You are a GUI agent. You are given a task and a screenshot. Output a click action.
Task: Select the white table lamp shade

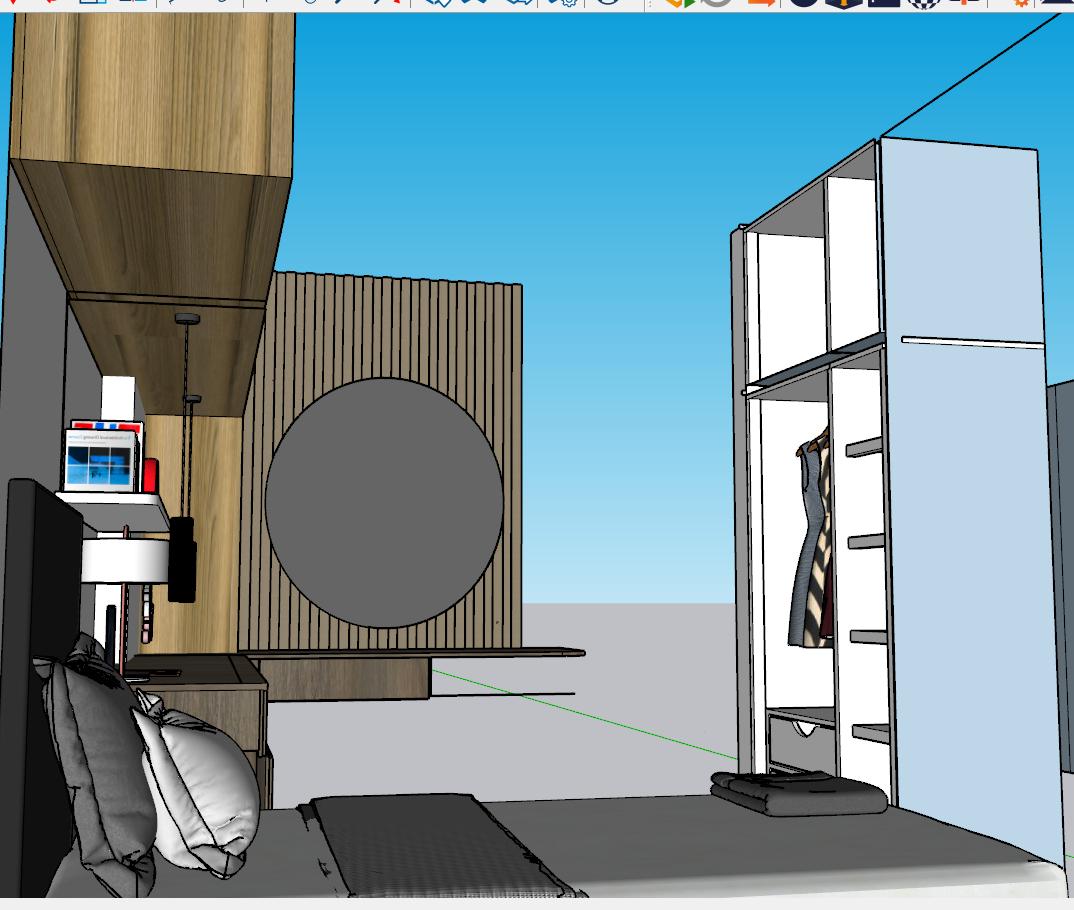[124, 560]
